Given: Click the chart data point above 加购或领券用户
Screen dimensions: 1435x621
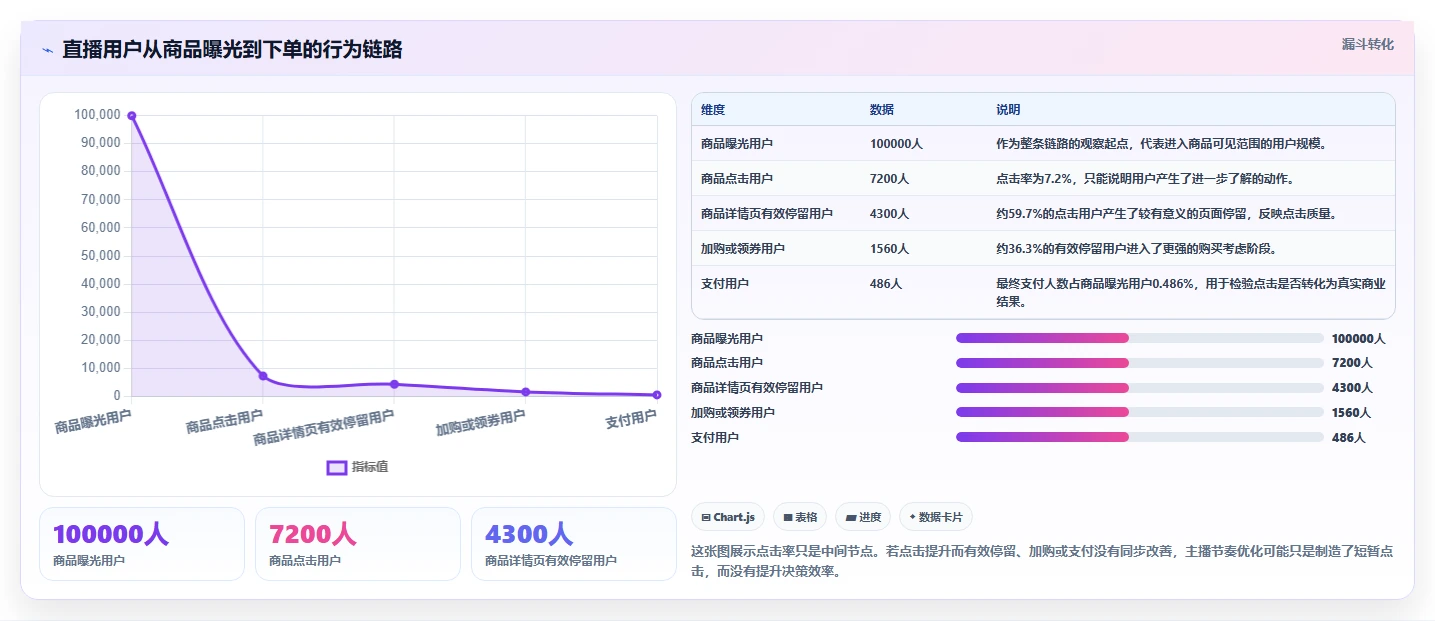Looking at the screenshot, I should (x=525, y=392).
